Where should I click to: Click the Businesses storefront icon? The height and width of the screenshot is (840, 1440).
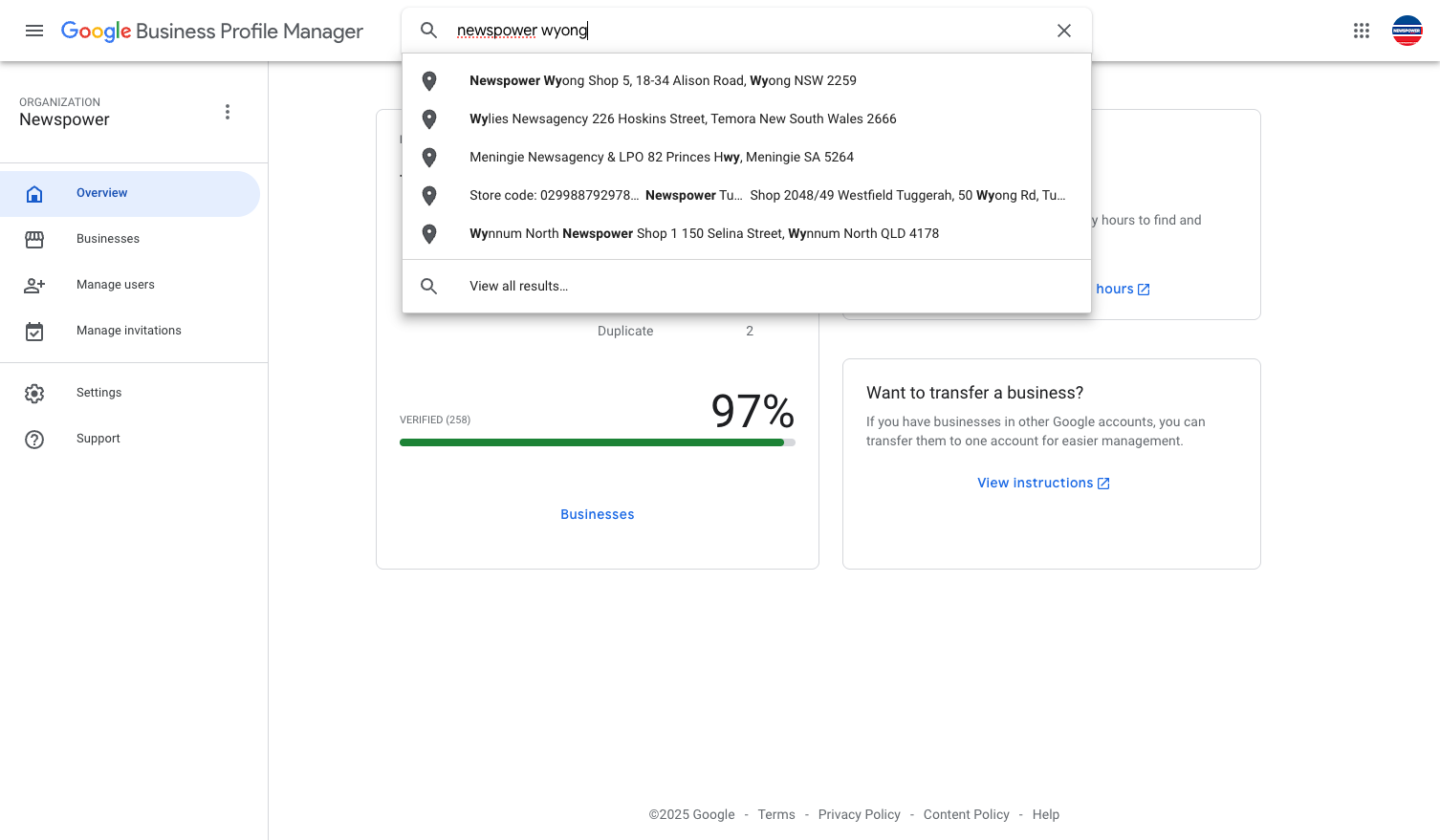(x=34, y=240)
